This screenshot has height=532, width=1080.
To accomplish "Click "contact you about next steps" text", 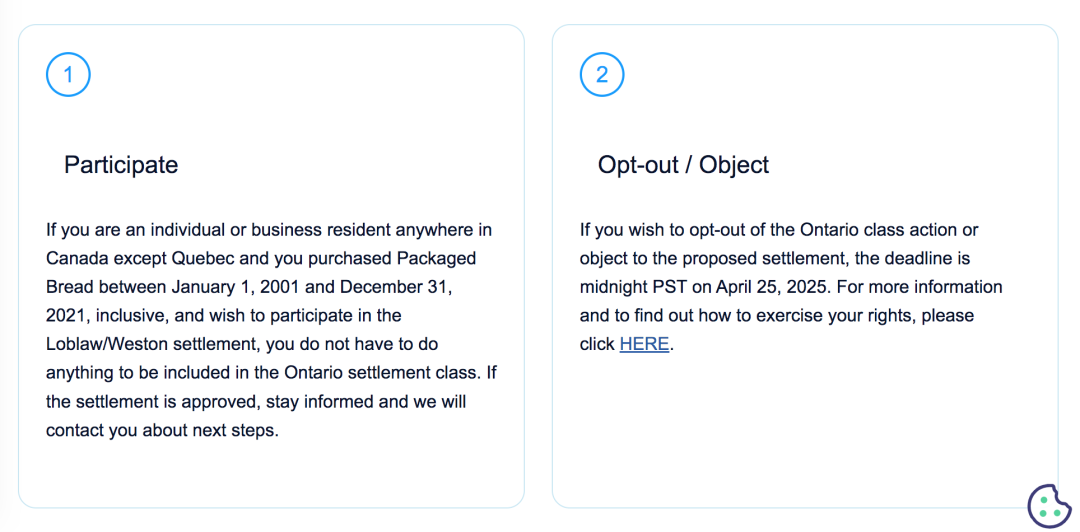I will tap(159, 431).
